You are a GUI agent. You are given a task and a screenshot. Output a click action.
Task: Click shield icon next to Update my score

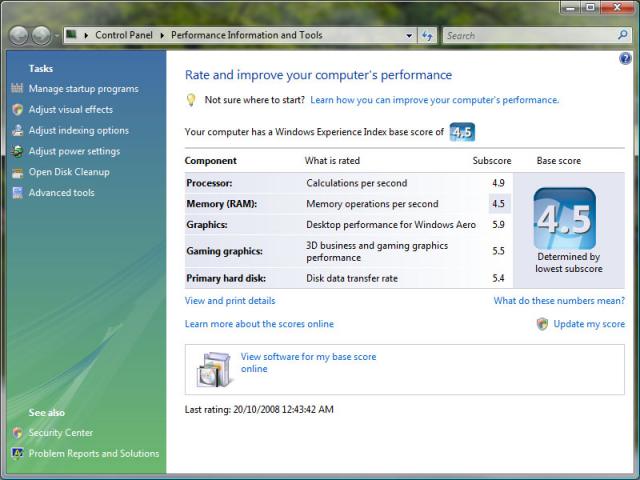542,324
